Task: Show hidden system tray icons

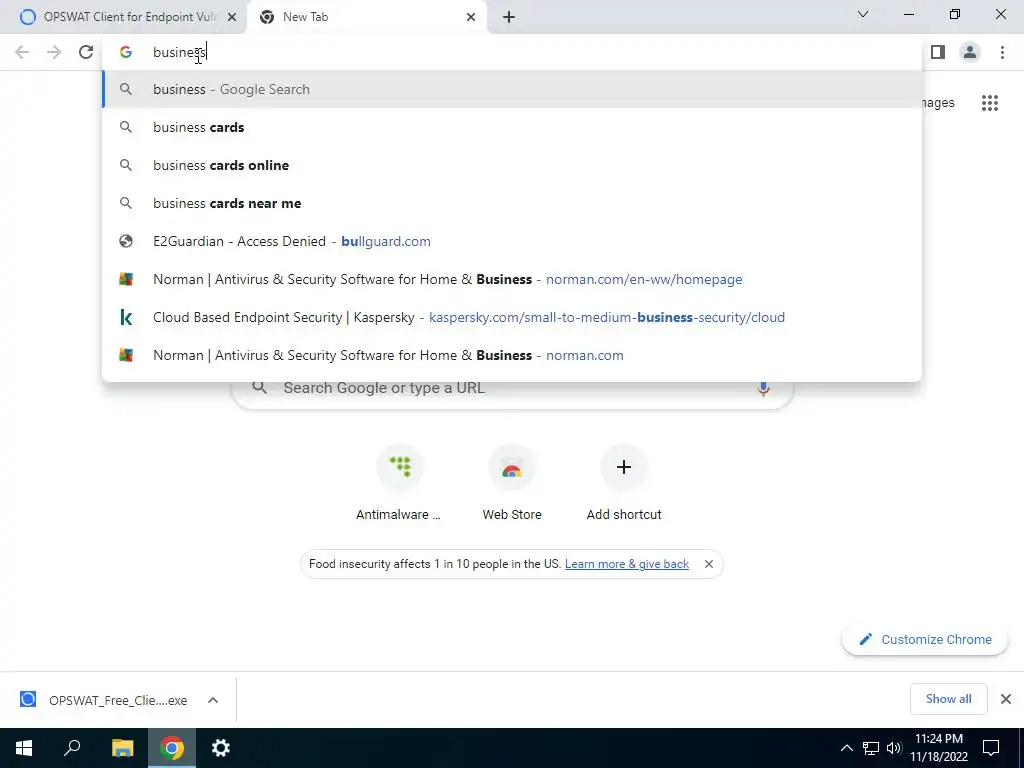Action: click(x=846, y=748)
